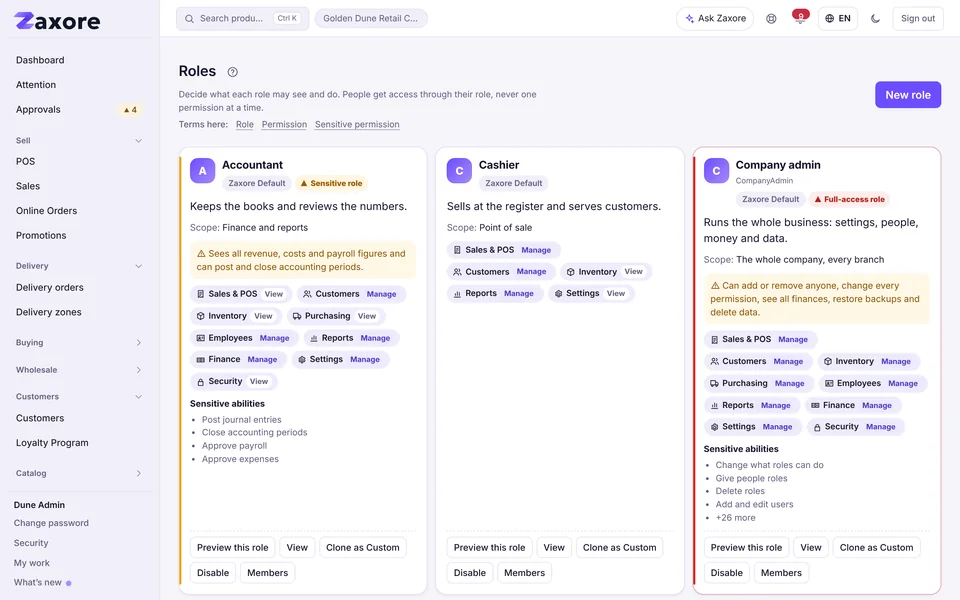Expand the Wholesale sidebar section
Viewport: 960px width, 600px height.
coord(79,370)
